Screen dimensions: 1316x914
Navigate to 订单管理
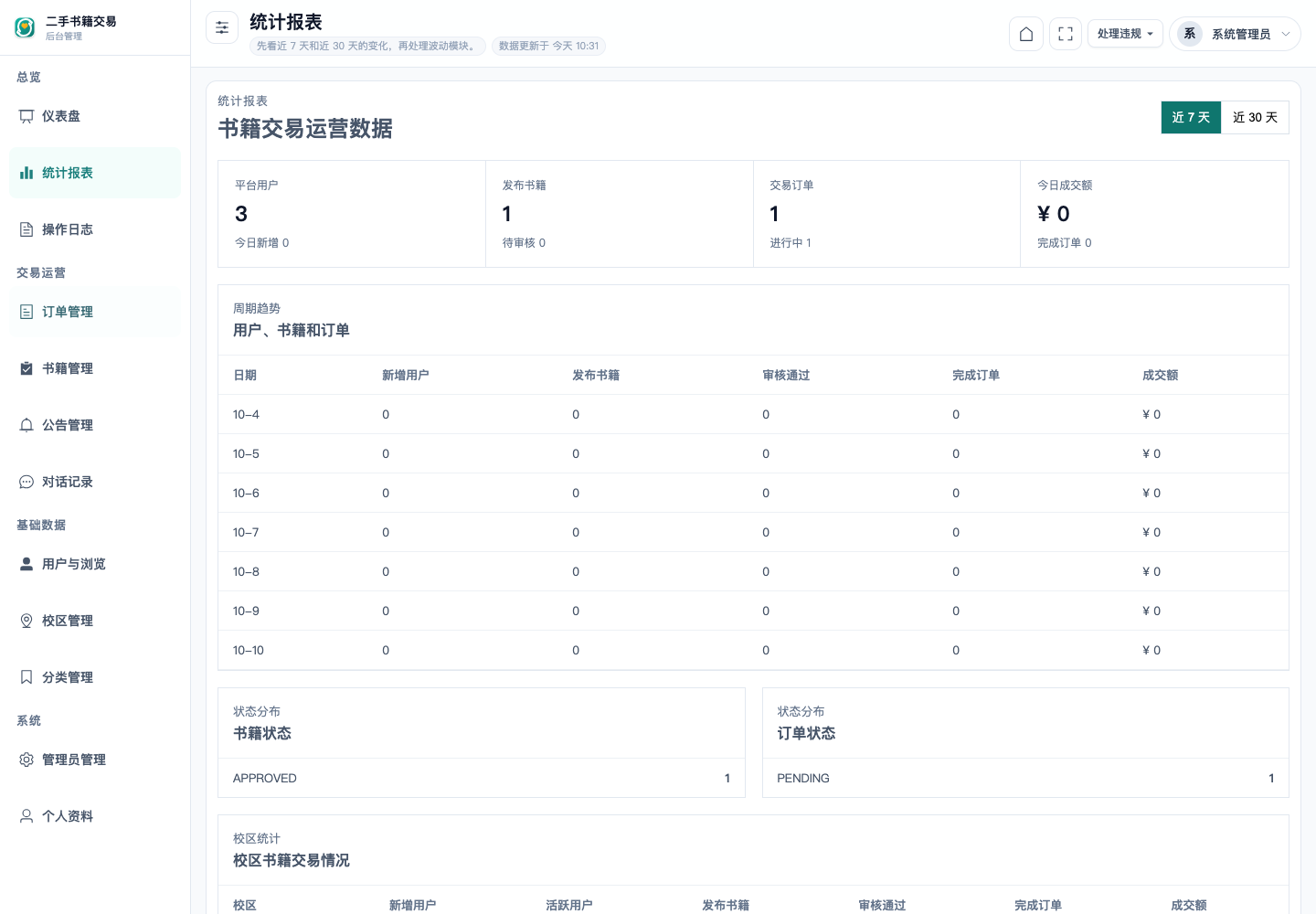95,312
